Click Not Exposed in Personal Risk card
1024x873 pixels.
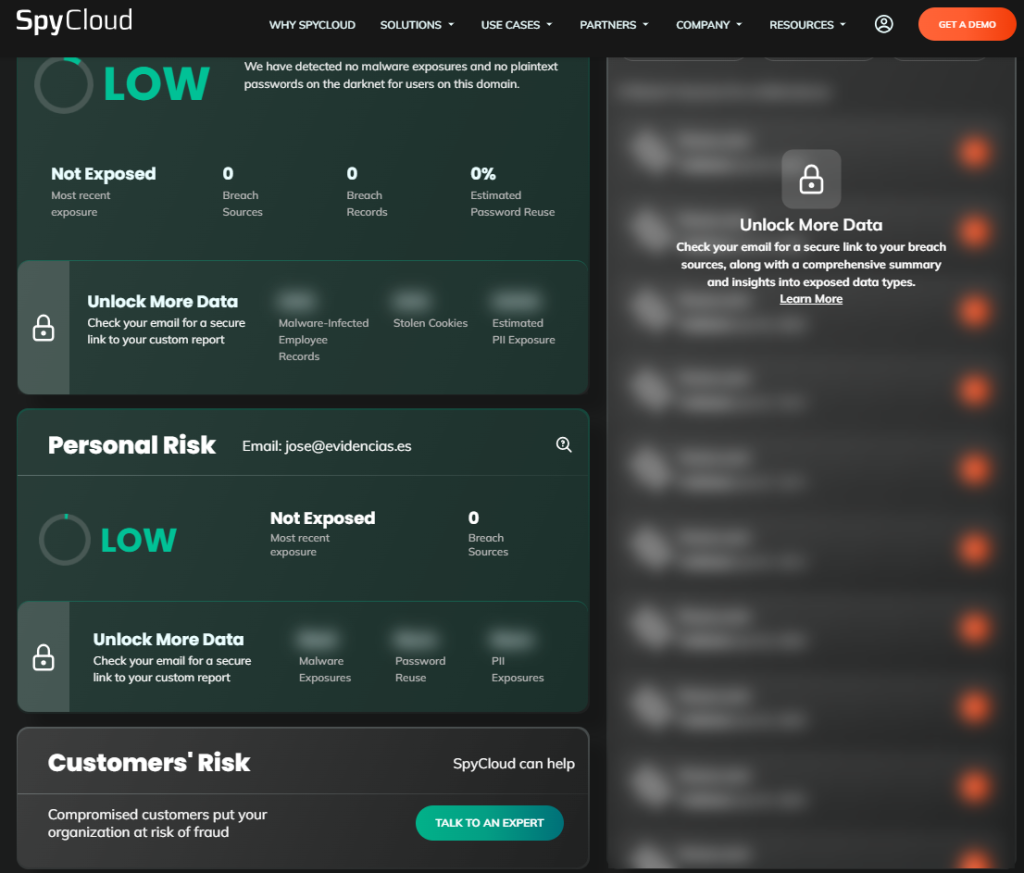pos(323,518)
